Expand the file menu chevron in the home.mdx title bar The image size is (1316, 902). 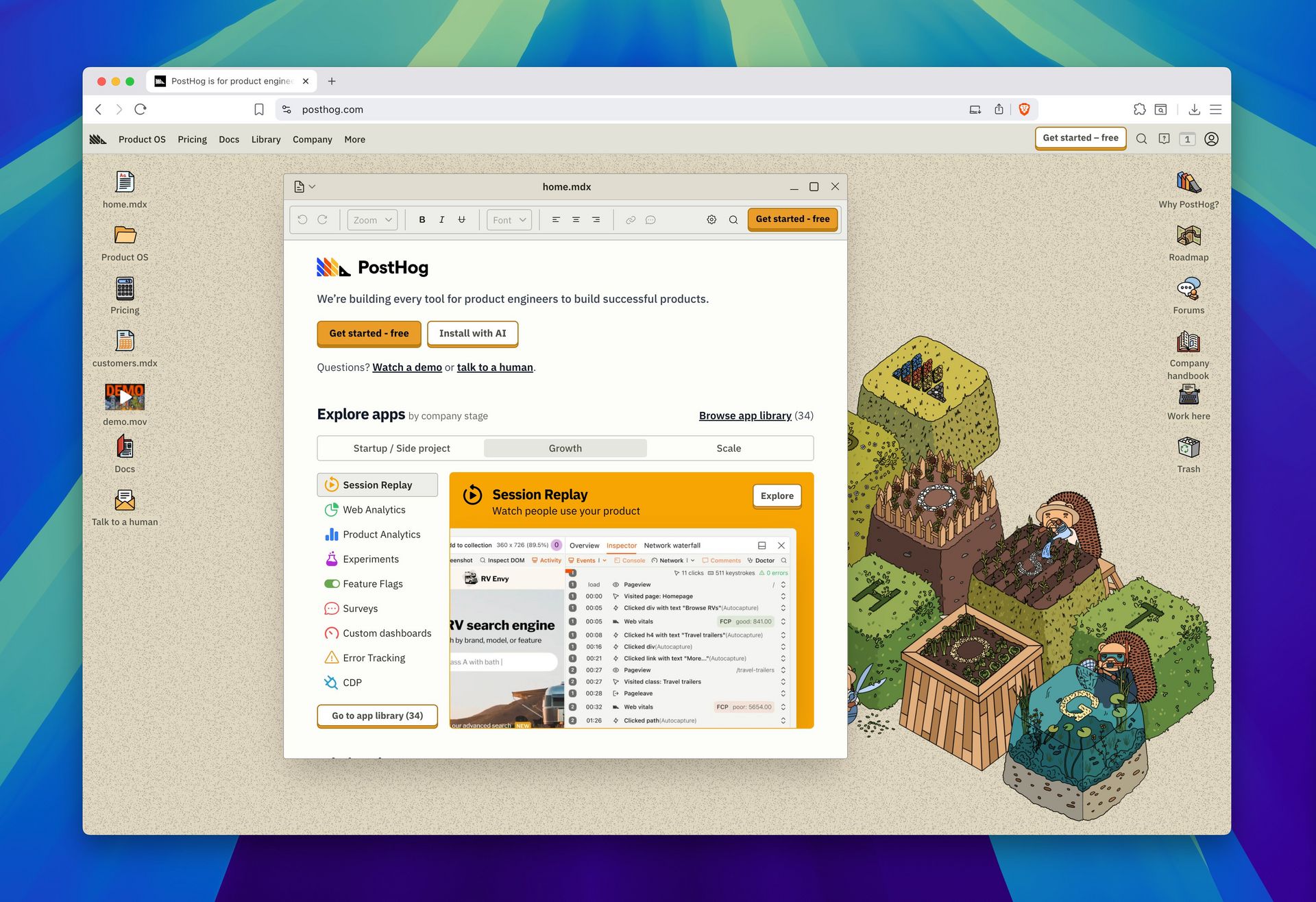click(x=313, y=186)
